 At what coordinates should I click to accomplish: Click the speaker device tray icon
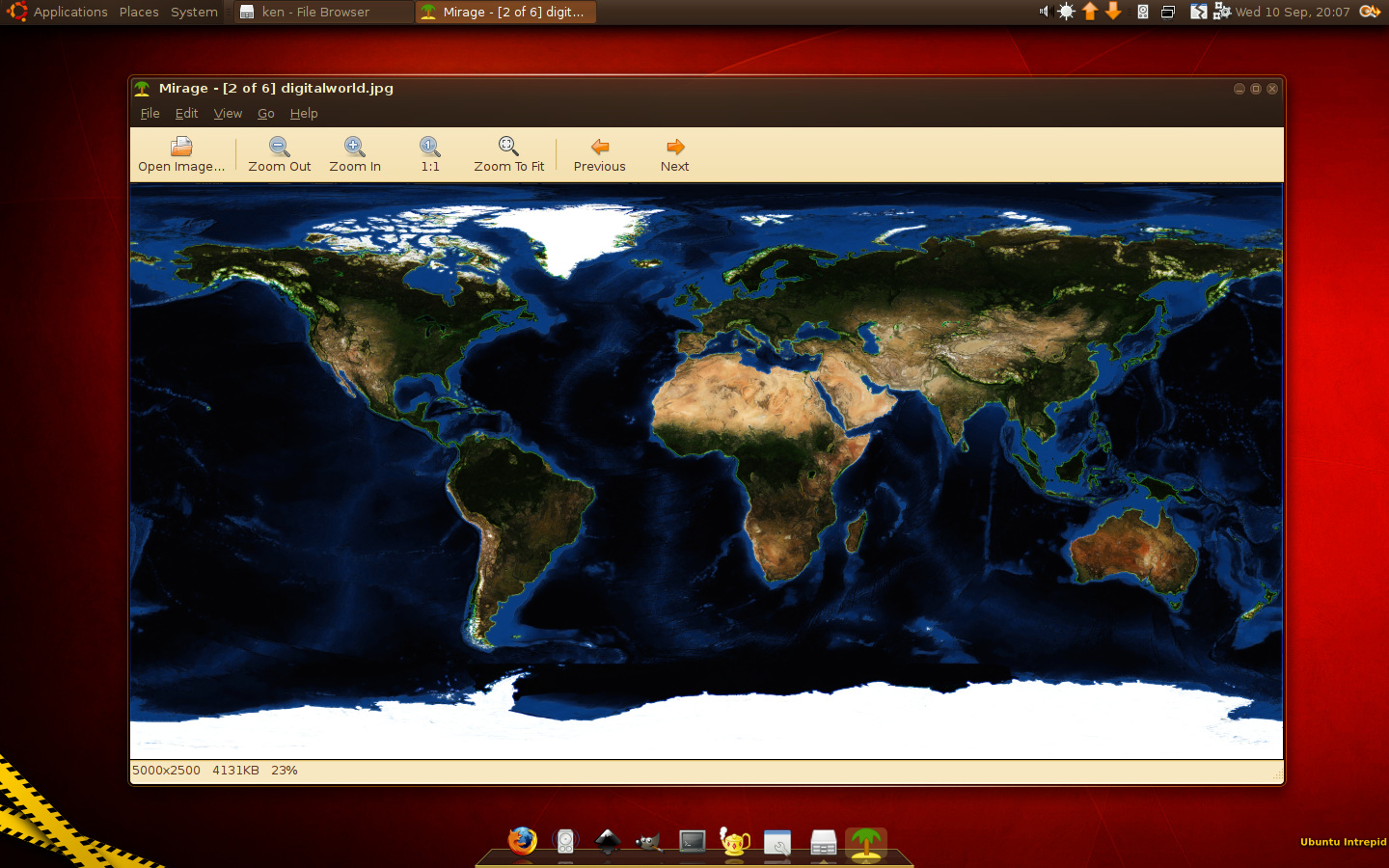point(1143,12)
